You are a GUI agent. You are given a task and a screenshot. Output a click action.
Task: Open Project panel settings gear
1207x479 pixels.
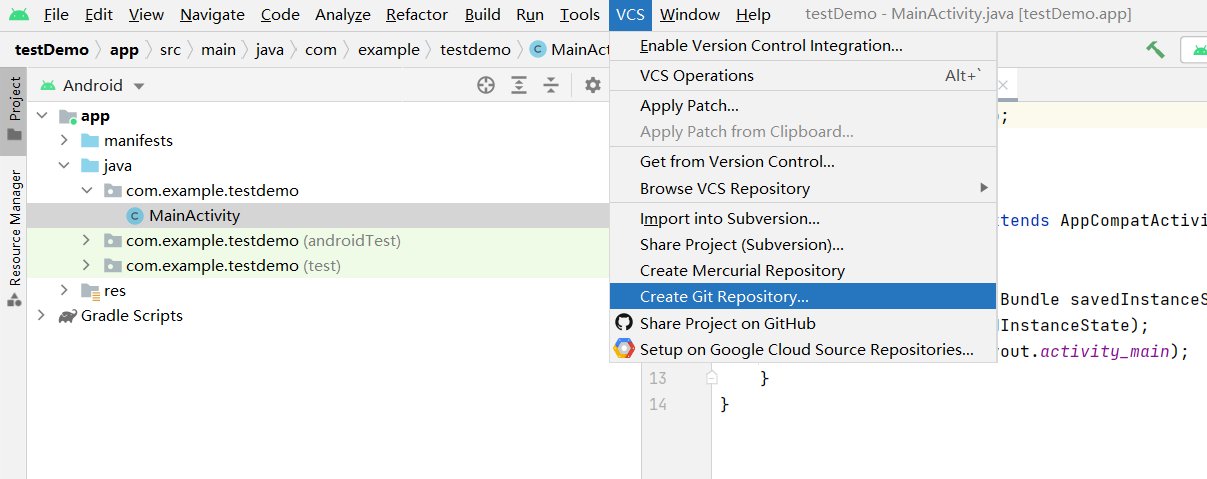pos(593,85)
